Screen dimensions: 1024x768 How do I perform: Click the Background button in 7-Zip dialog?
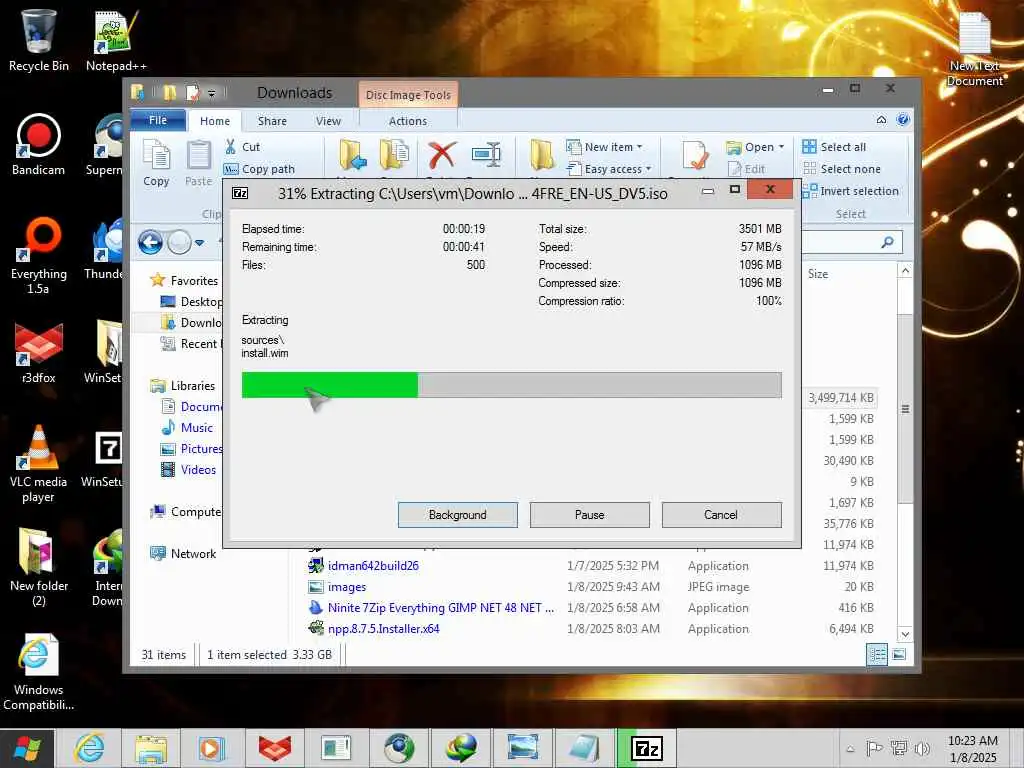pyautogui.click(x=458, y=515)
